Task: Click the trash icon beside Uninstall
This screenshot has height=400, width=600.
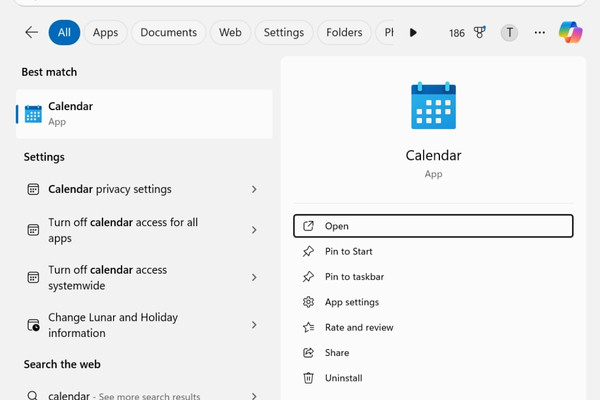Action: click(x=308, y=378)
